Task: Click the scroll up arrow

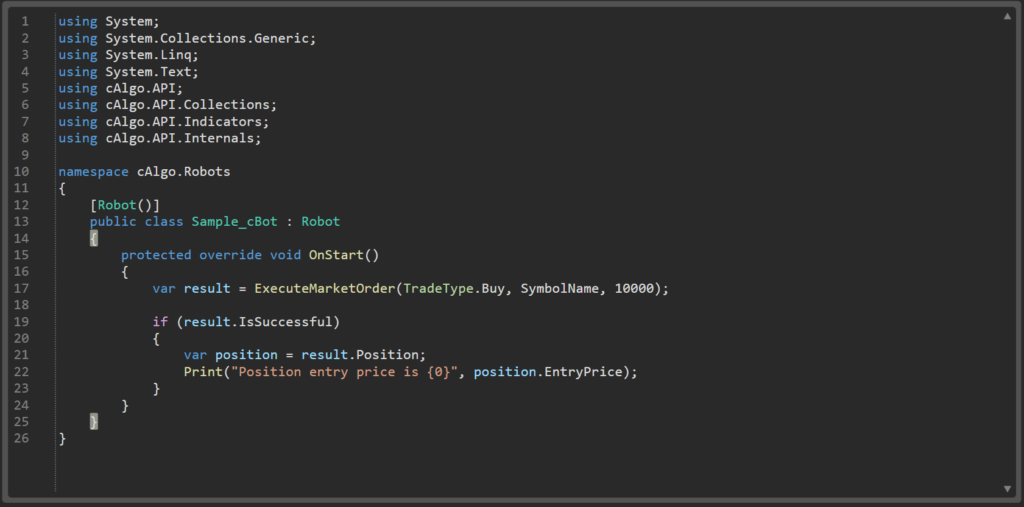Action: (1007, 17)
